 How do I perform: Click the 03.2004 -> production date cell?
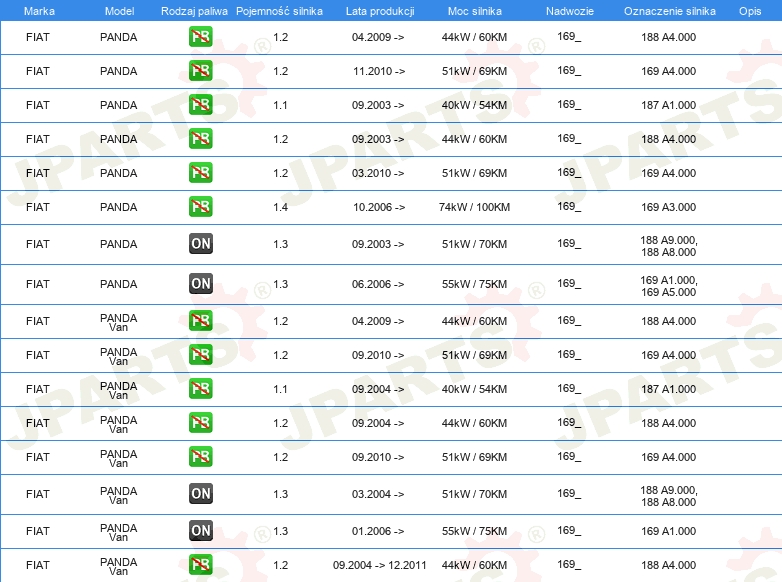[378, 494]
